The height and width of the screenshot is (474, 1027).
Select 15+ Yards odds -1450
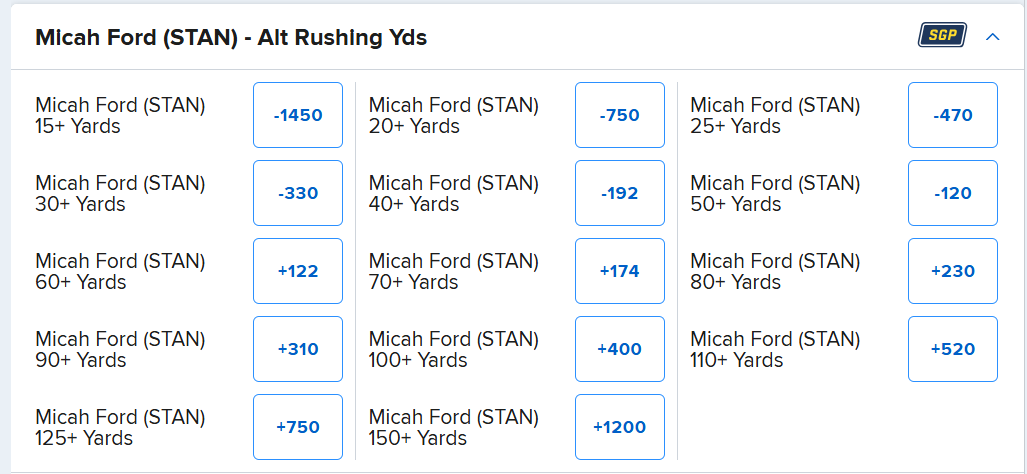click(298, 115)
